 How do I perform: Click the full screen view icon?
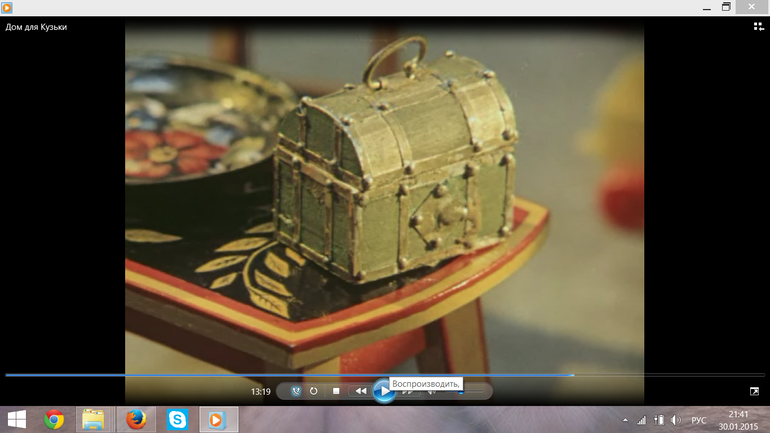pyautogui.click(x=754, y=391)
